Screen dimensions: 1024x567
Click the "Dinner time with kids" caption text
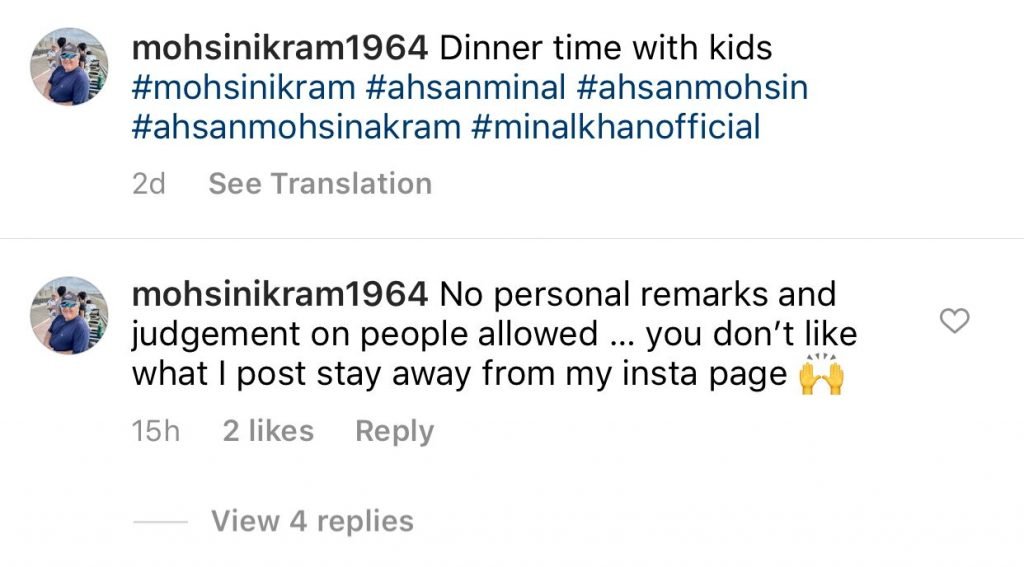[x=606, y=46]
